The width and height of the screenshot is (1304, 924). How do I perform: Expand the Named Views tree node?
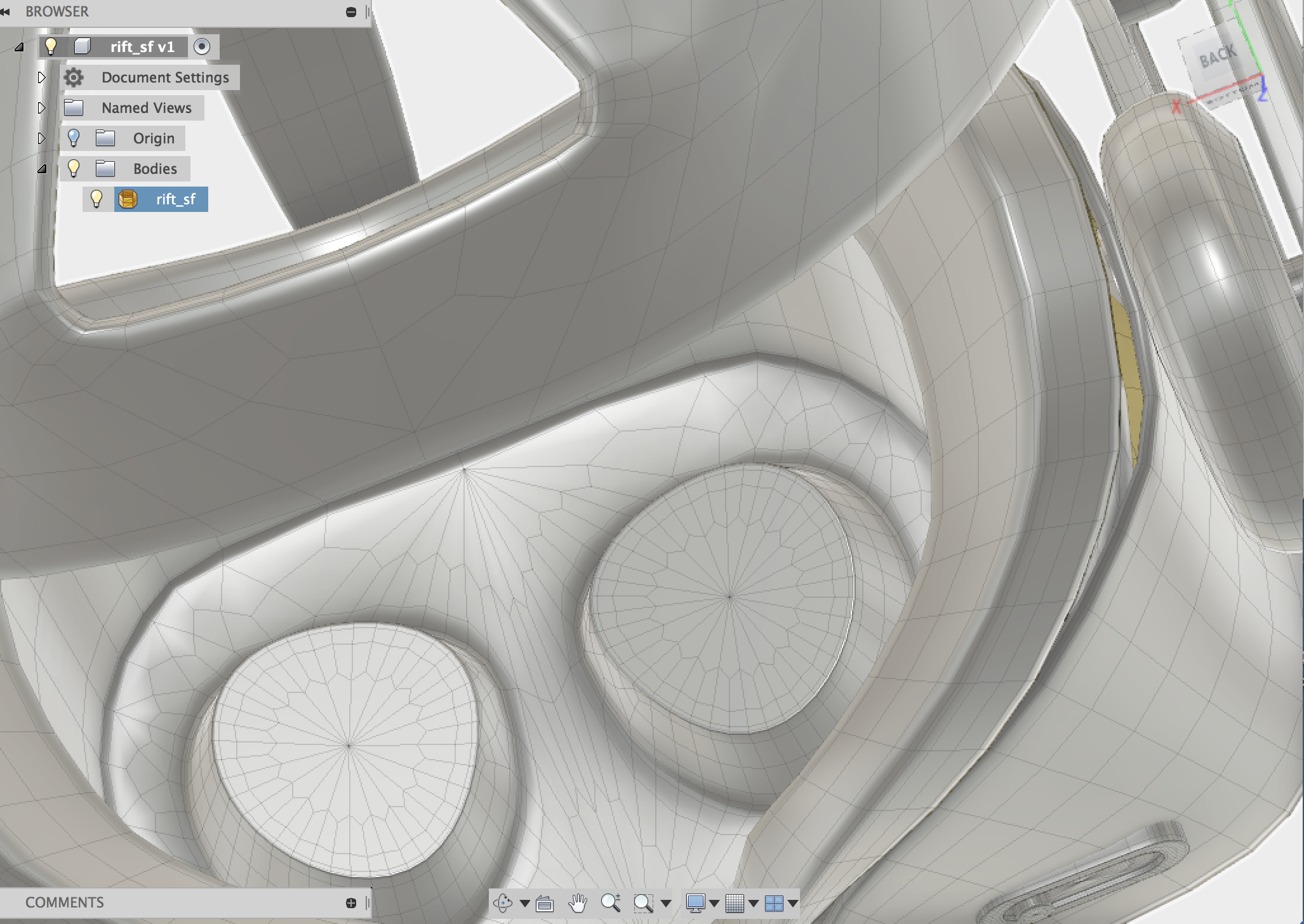[42, 107]
